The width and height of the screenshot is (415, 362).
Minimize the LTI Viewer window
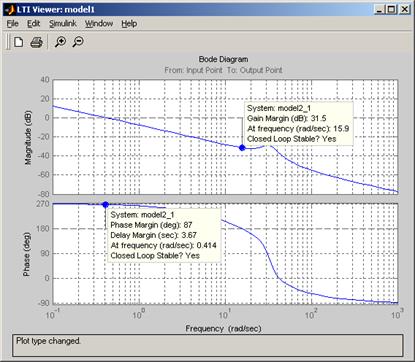click(379, 10)
